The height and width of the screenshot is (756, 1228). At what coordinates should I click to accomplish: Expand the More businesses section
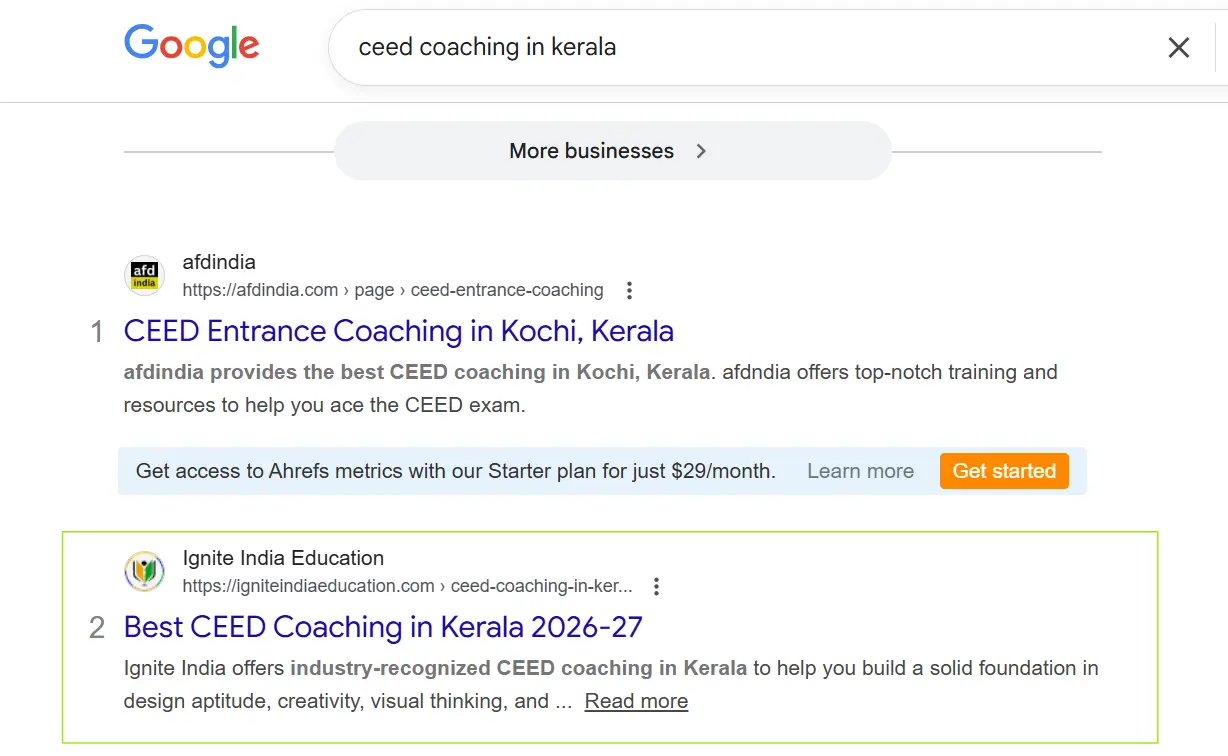click(x=591, y=151)
